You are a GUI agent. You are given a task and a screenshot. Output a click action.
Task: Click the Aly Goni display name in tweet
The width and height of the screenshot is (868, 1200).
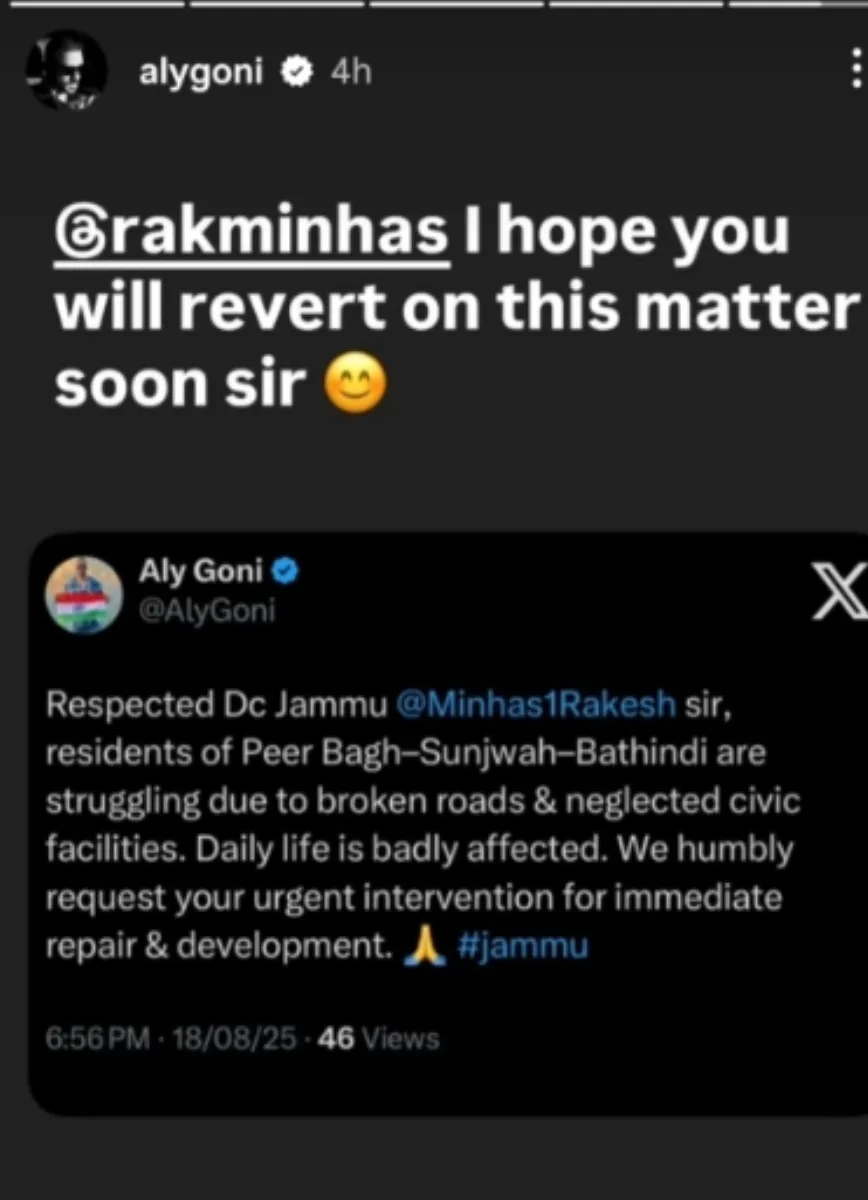(x=201, y=573)
